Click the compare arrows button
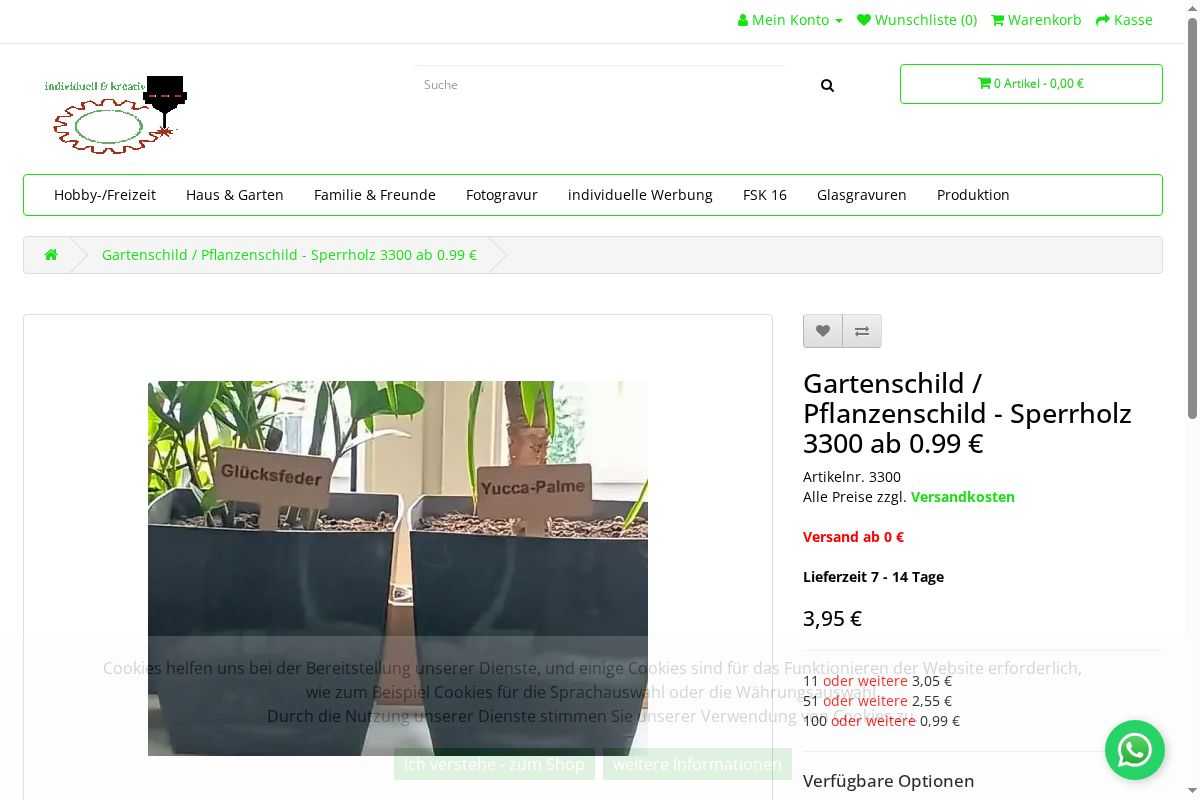Screen dimensions: 1200x800 (x=862, y=331)
